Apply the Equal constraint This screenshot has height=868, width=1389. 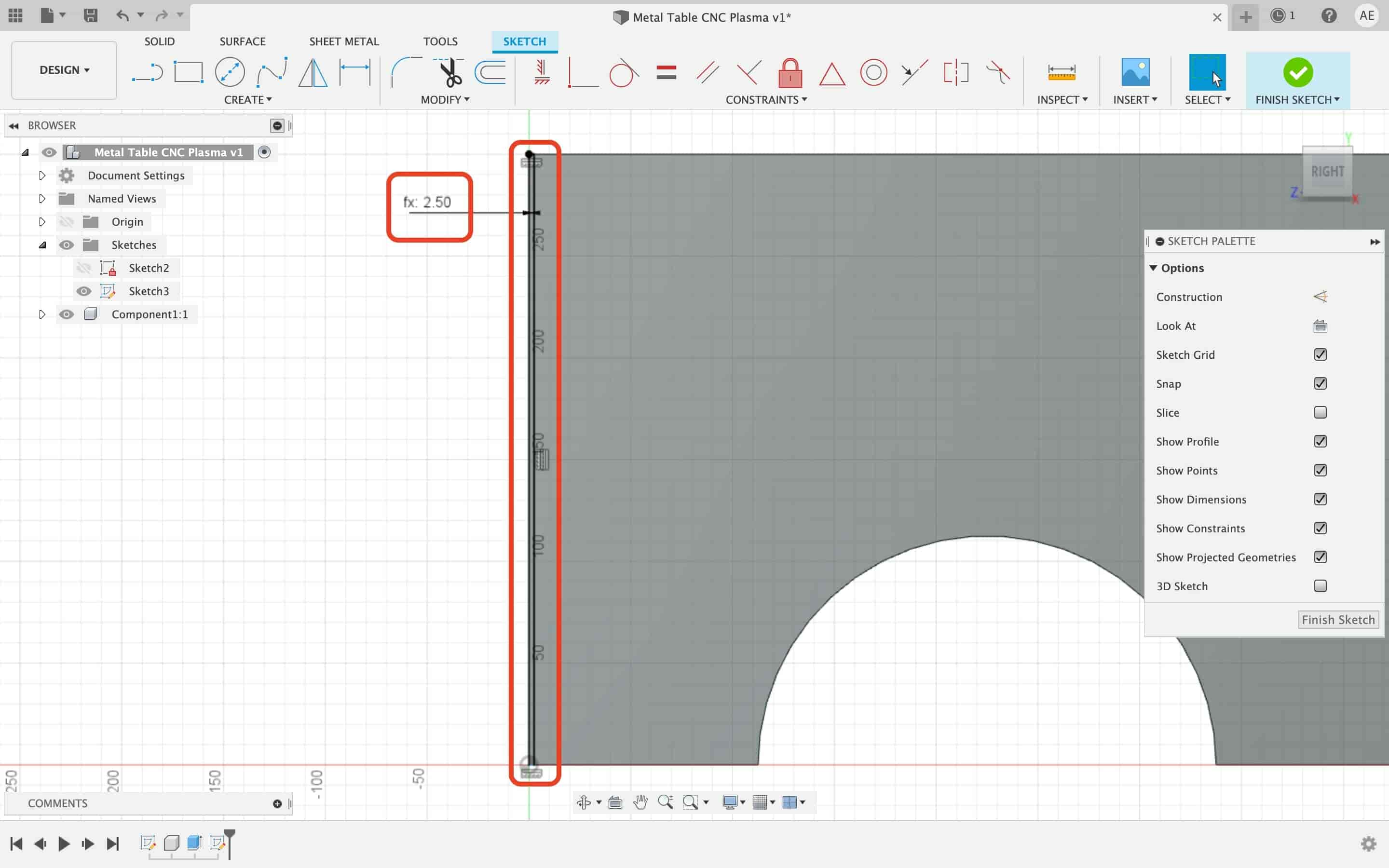click(666, 72)
